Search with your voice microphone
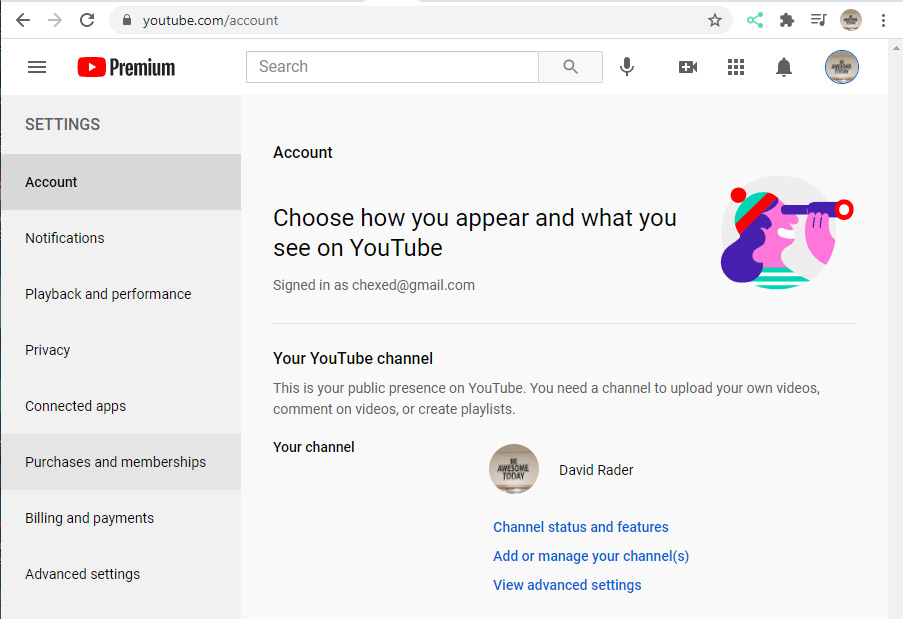Viewport: 903px width, 619px height. [x=627, y=67]
